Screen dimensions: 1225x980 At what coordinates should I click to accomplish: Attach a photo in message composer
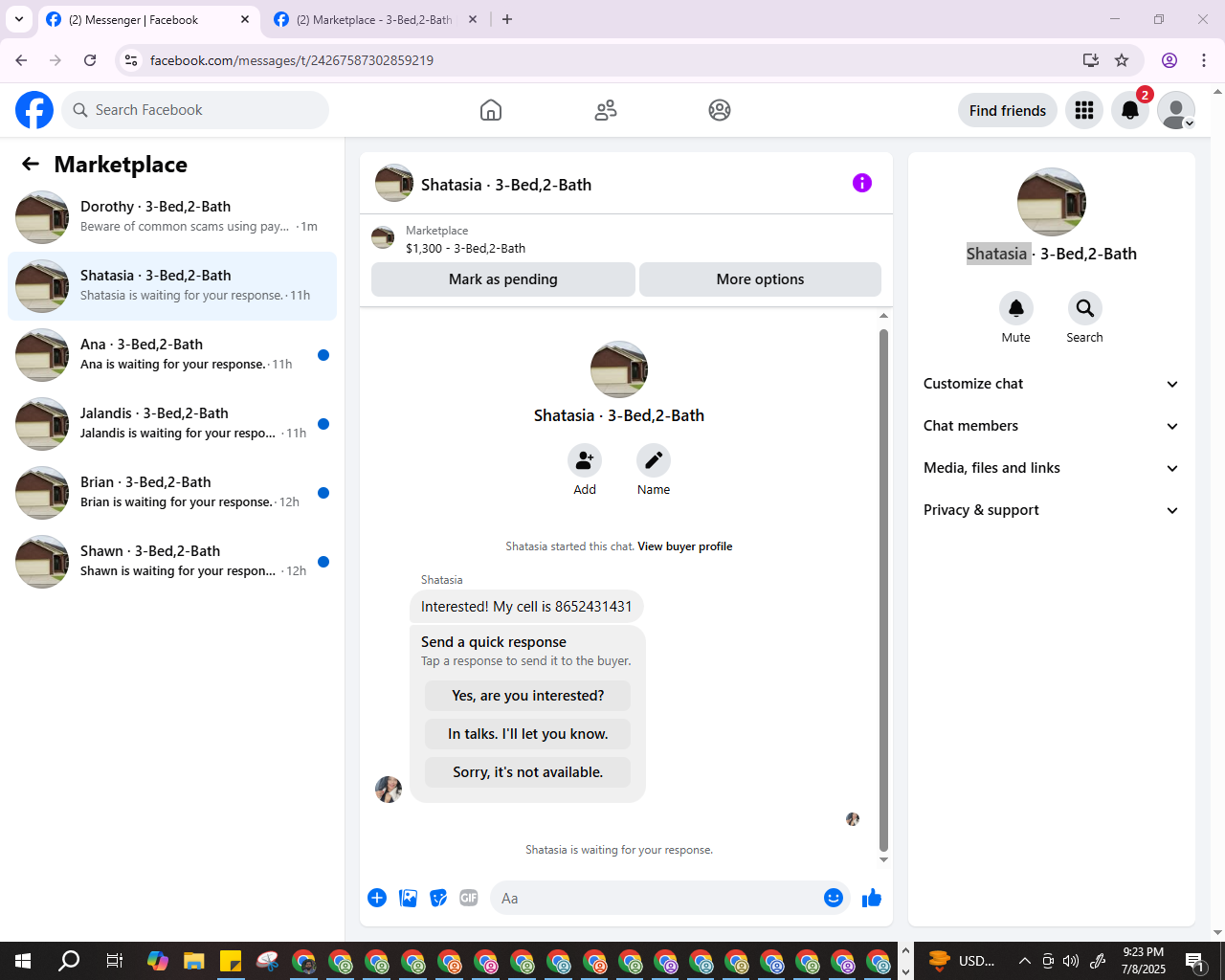click(x=408, y=898)
